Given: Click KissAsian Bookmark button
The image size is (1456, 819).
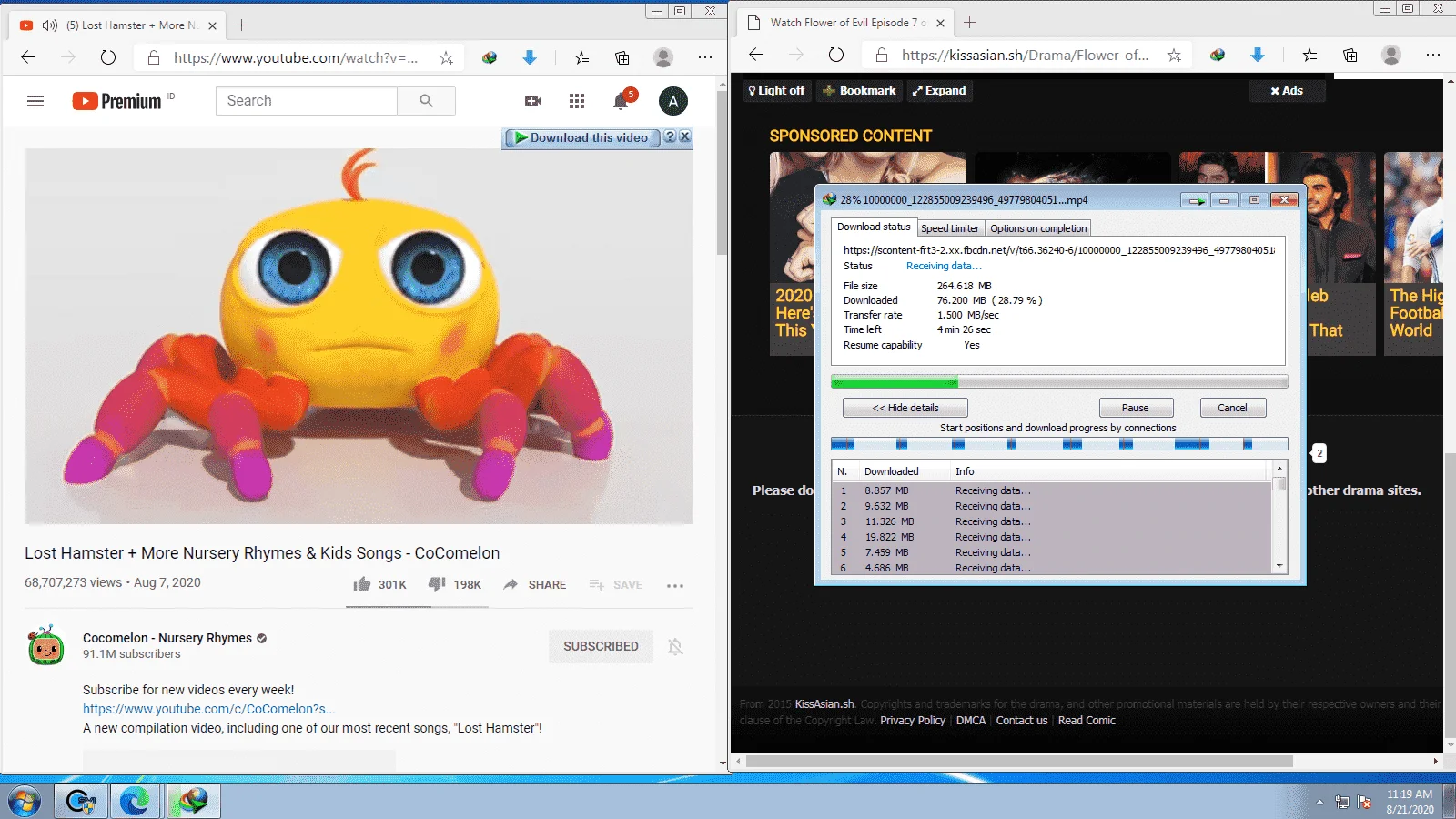Looking at the screenshot, I should pyautogui.click(x=859, y=90).
